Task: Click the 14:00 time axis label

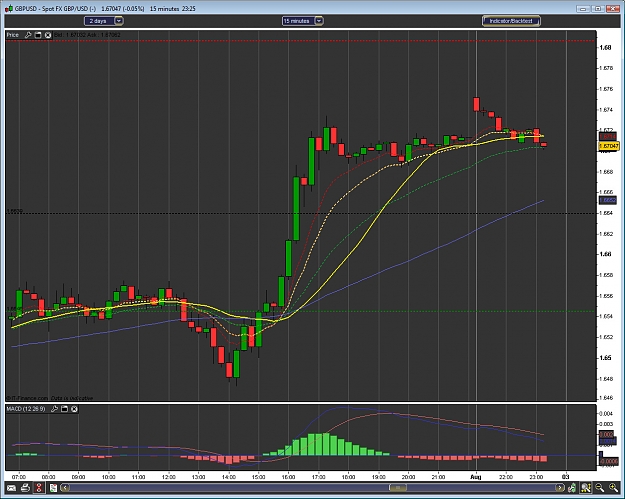Action: [x=229, y=477]
